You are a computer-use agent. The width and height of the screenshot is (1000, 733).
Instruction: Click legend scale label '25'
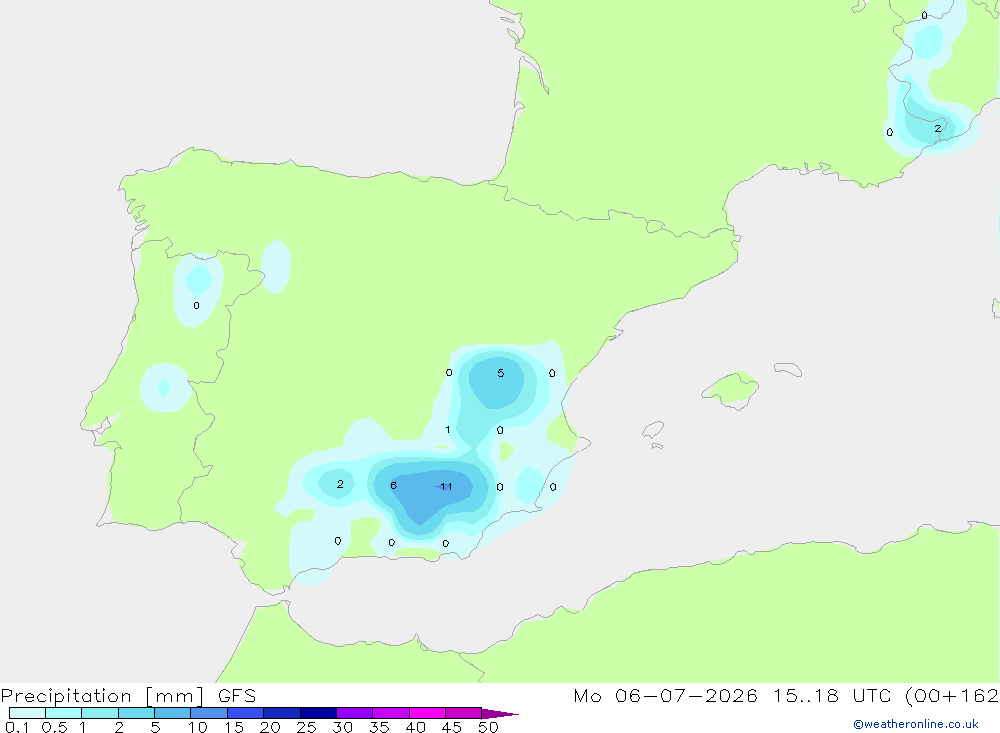(x=307, y=727)
